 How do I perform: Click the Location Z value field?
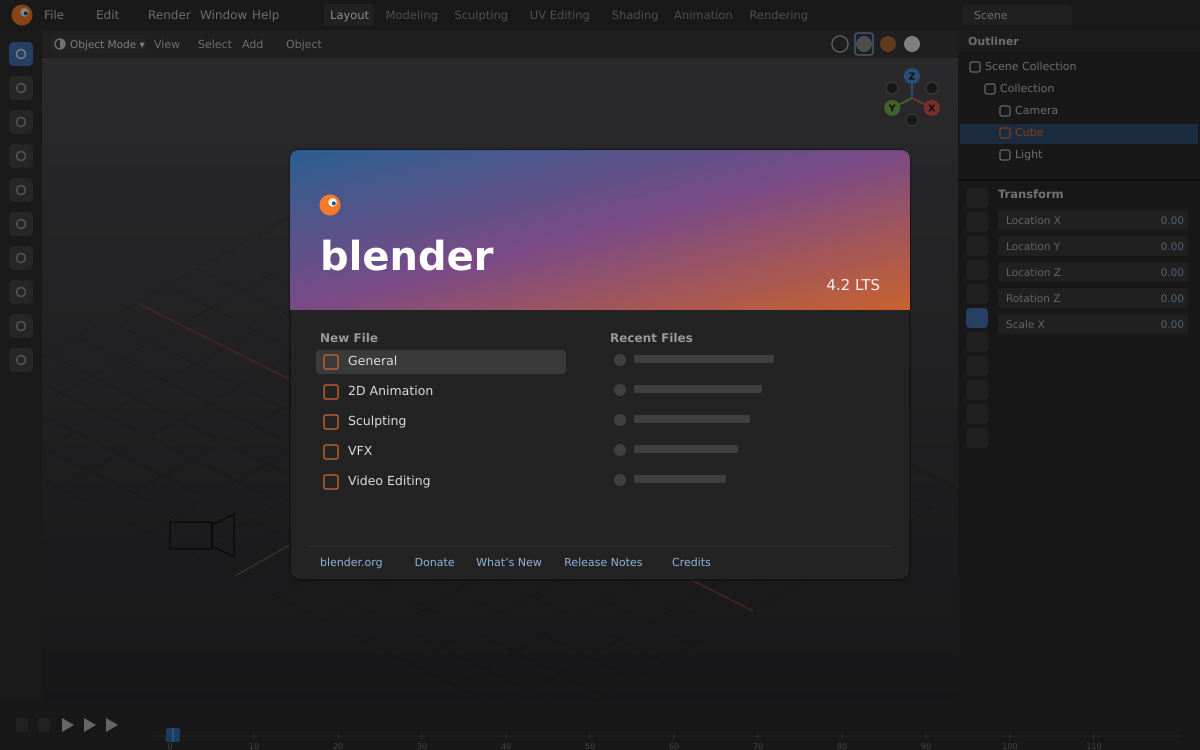1093,272
